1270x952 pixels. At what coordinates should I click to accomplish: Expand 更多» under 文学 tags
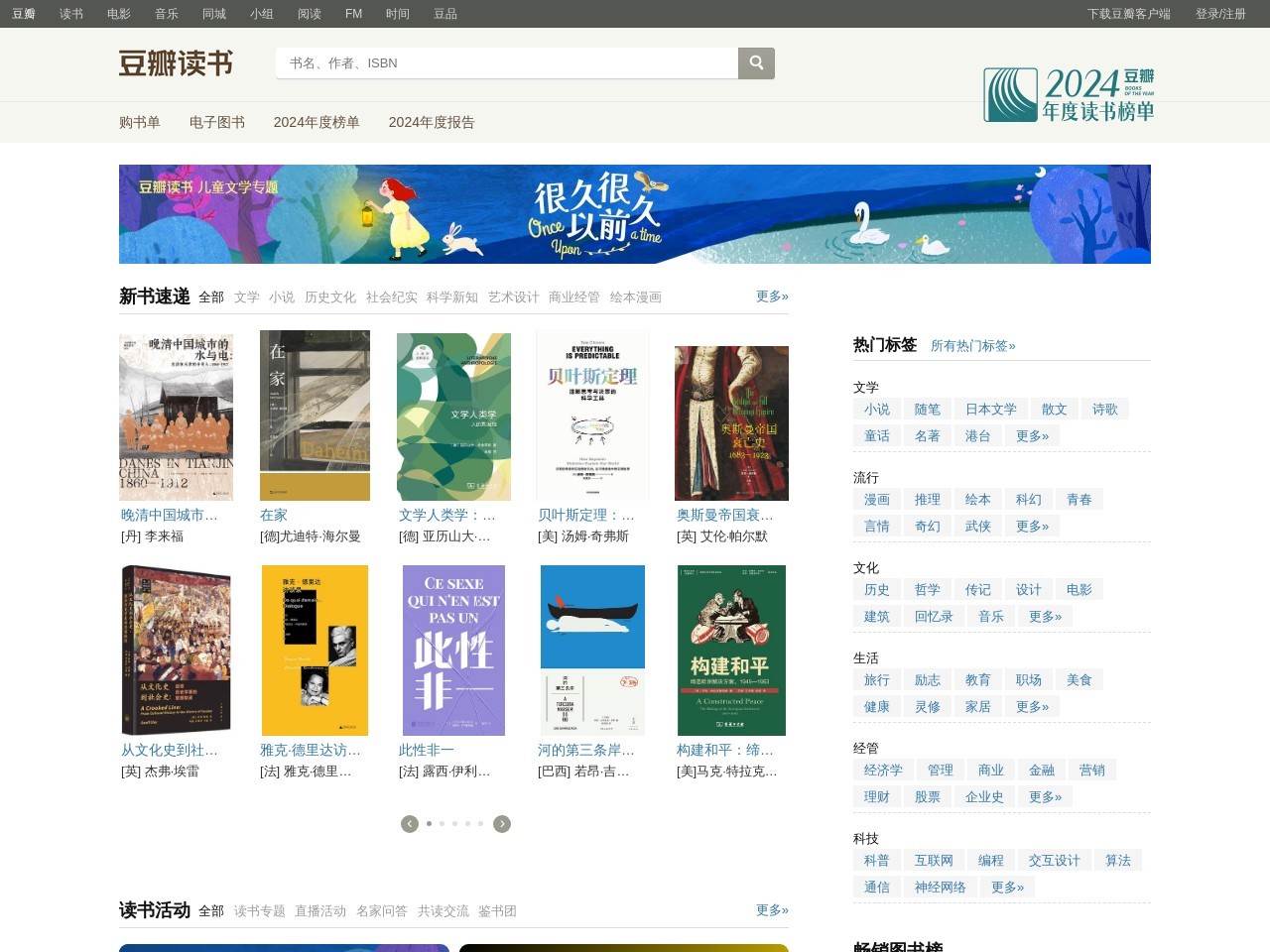coord(1033,435)
